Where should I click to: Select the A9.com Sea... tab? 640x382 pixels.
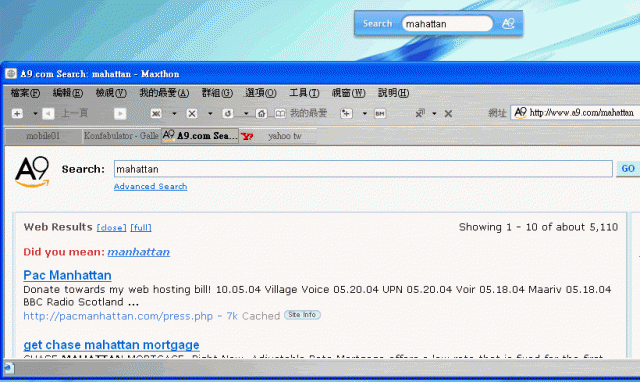click(200, 136)
